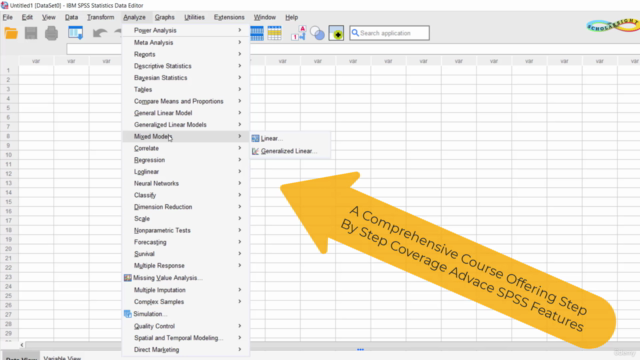Open the Edit menu
Image resolution: width=640 pixels, height=360 pixels.
(x=27, y=17)
